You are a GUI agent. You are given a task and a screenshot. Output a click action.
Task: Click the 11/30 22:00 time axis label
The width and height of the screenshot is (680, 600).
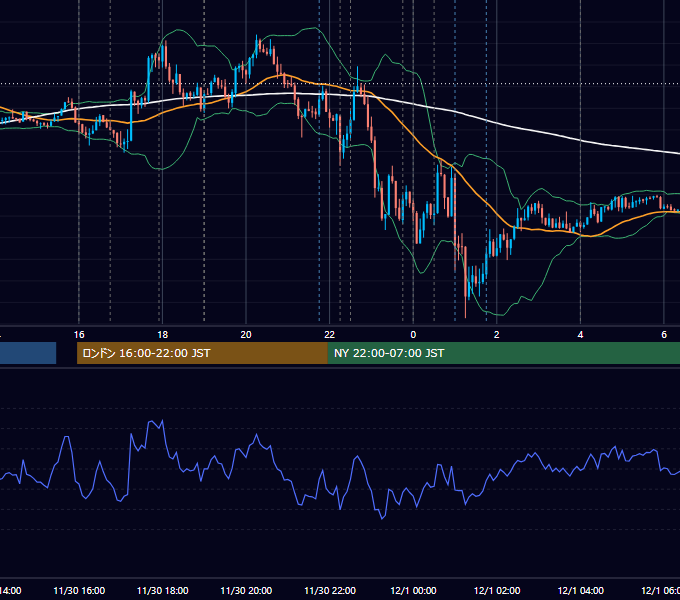pyautogui.click(x=330, y=590)
